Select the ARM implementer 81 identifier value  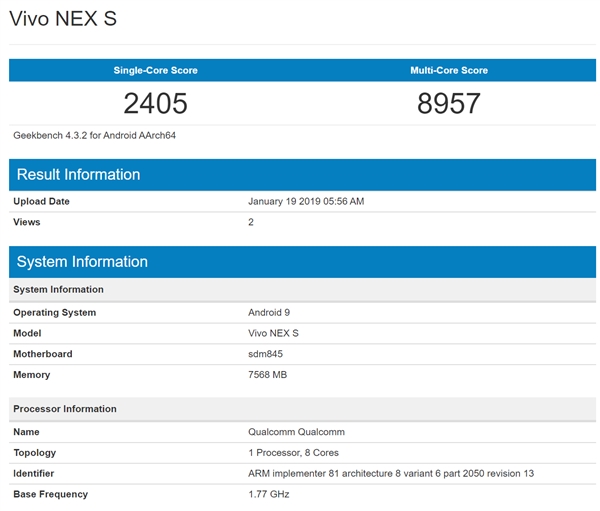click(x=391, y=473)
